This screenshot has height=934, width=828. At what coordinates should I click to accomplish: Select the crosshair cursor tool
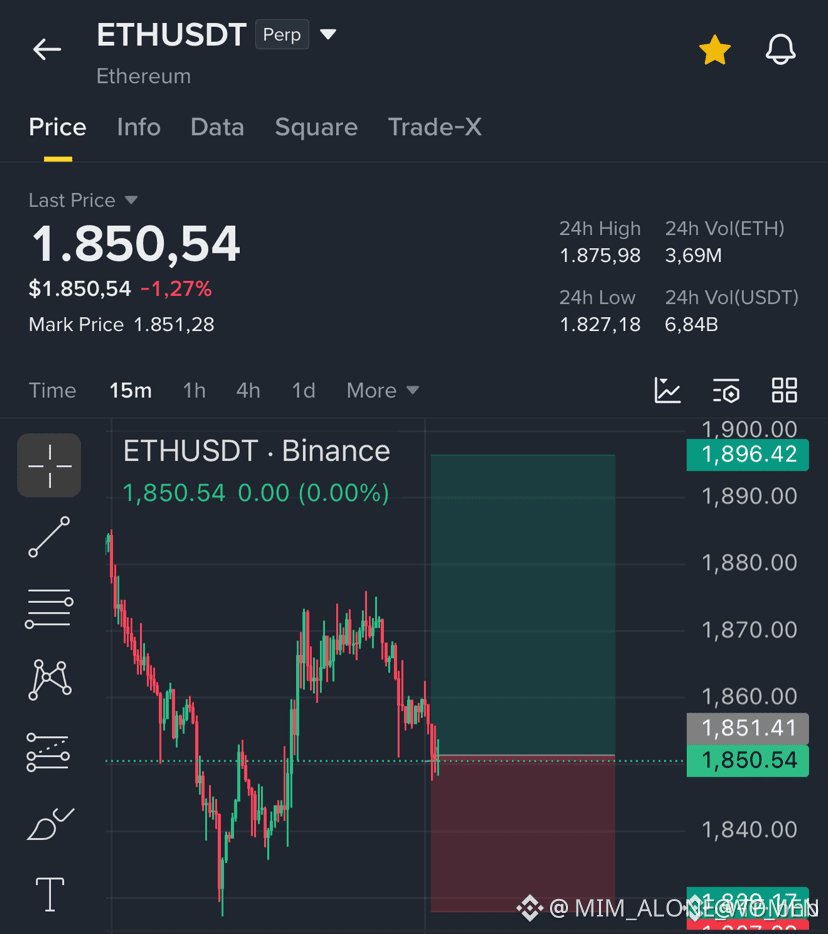(x=49, y=465)
